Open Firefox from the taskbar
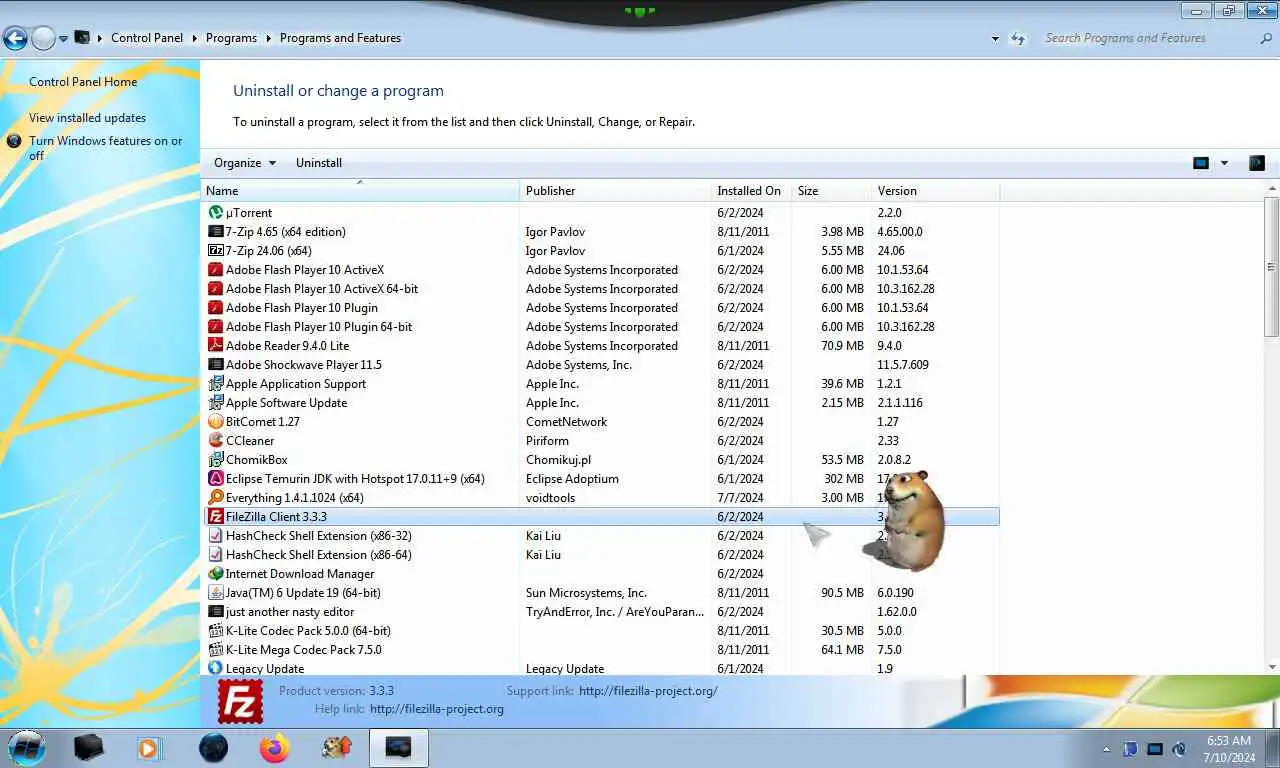The width and height of the screenshot is (1280, 768). (274, 747)
